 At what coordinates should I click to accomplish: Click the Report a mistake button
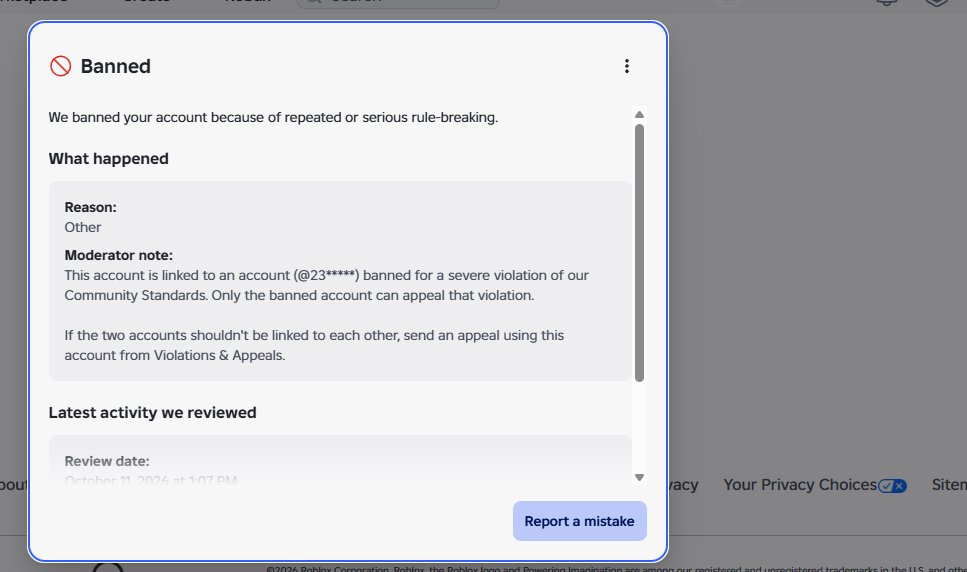pos(580,521)
